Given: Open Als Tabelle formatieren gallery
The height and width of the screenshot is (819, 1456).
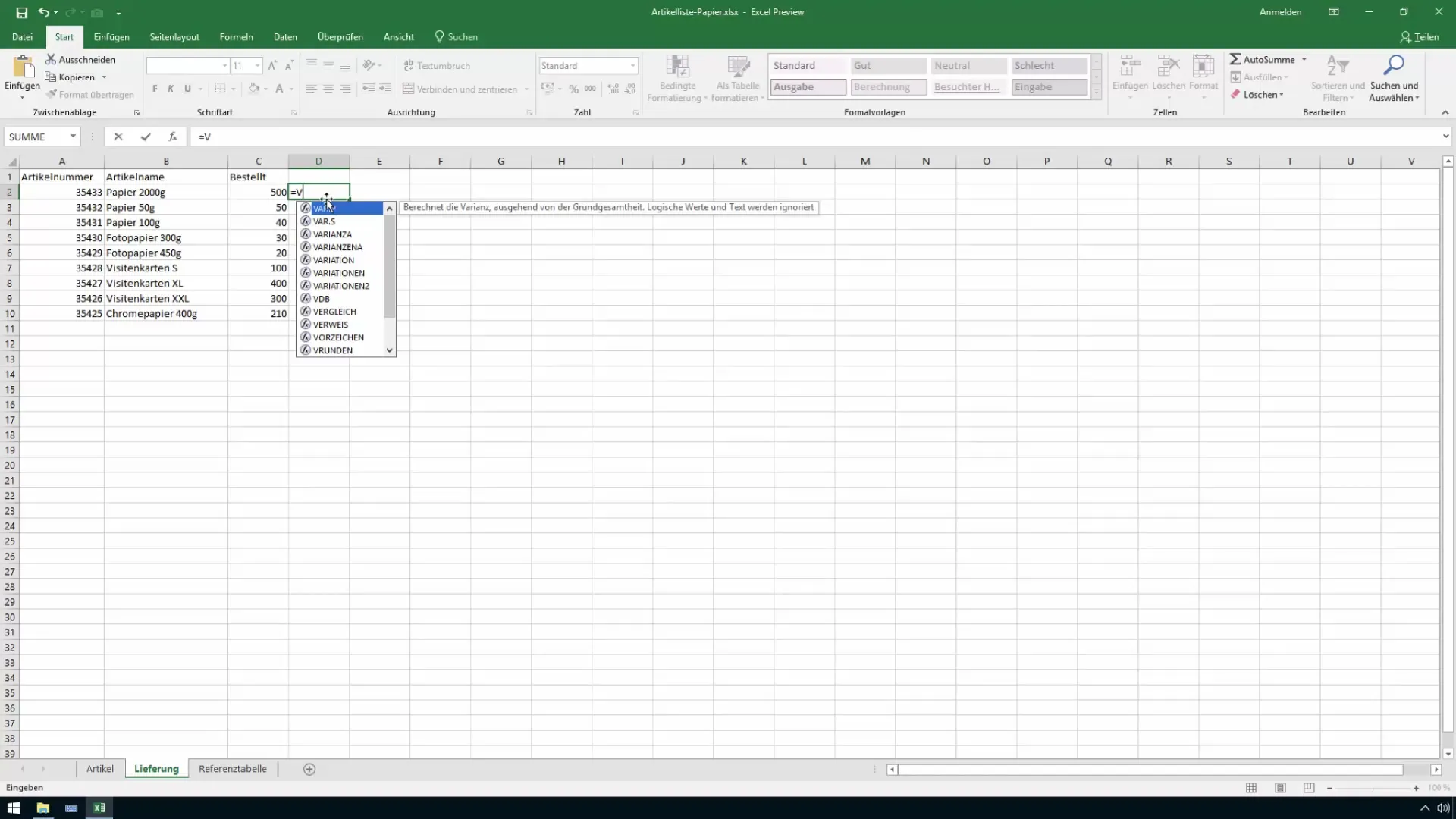Looking at the screenshot, I should 738,78.
